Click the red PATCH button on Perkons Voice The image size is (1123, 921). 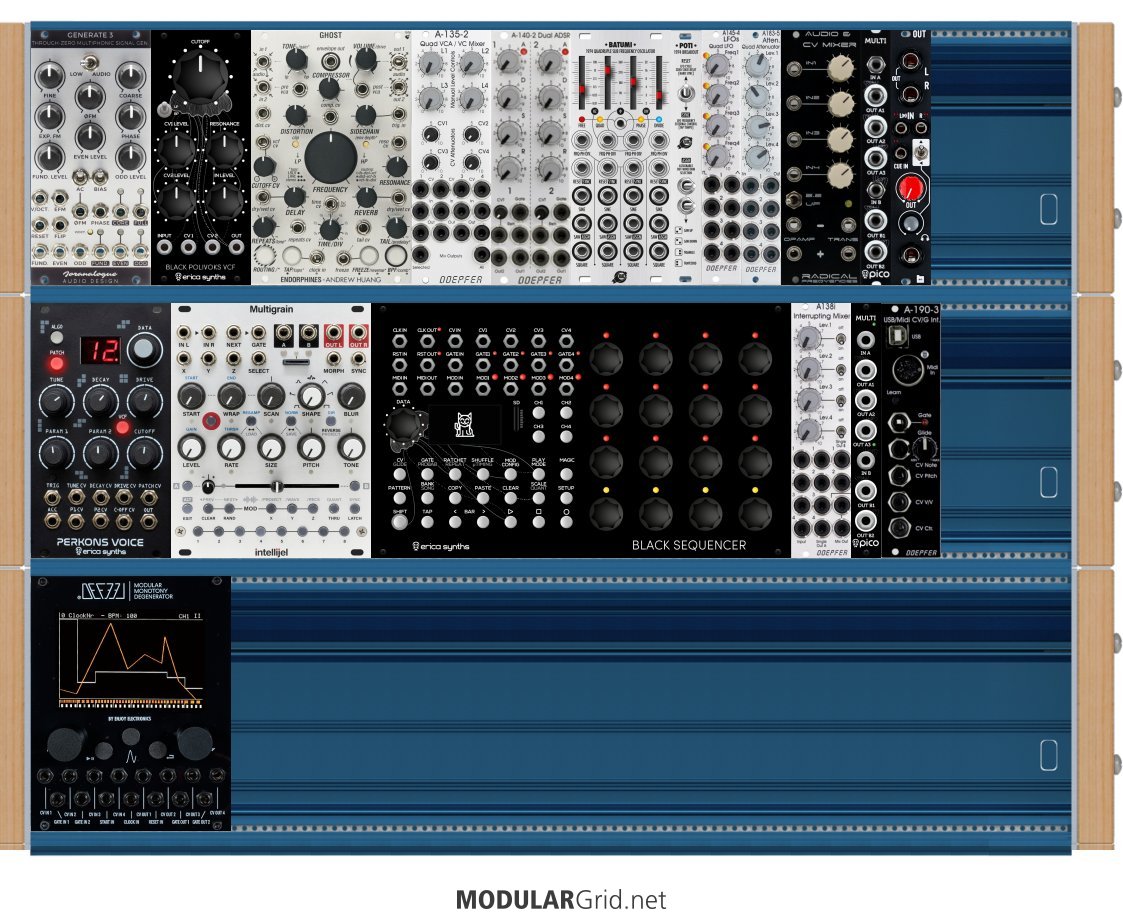[57, 363]
